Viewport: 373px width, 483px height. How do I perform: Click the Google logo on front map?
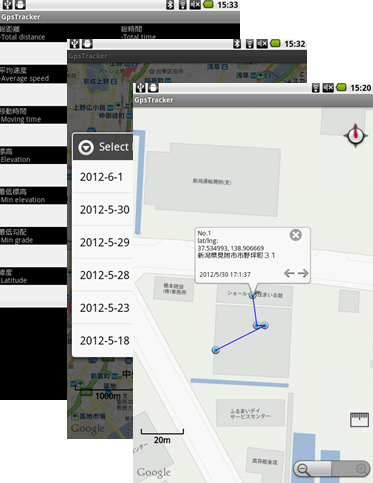coord(154,472)
